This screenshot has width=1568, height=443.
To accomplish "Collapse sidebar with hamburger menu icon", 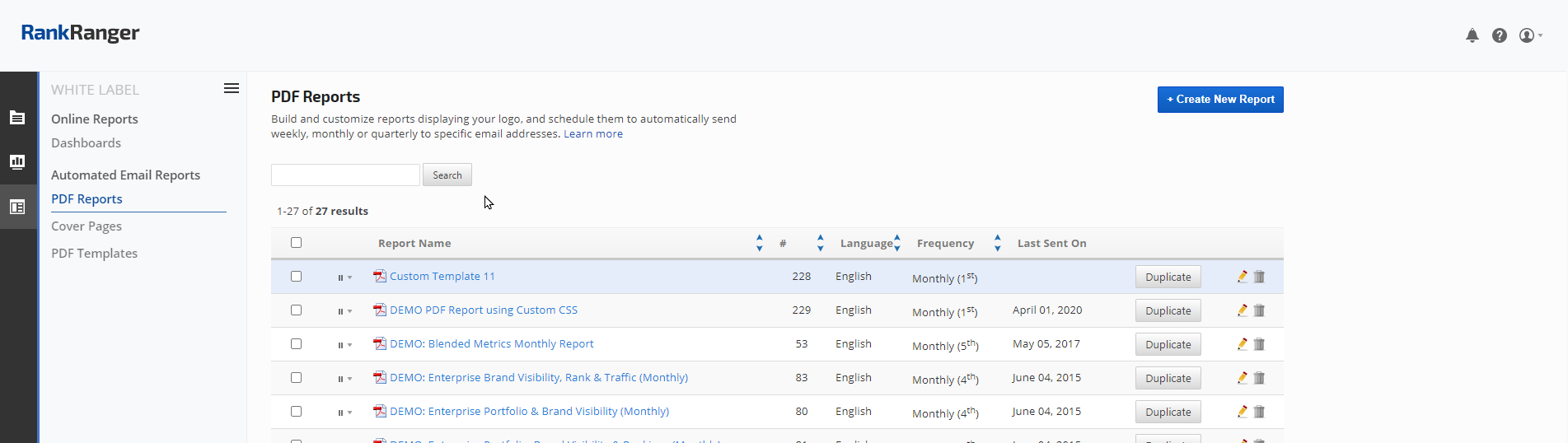I will click(x=232, y=88).
